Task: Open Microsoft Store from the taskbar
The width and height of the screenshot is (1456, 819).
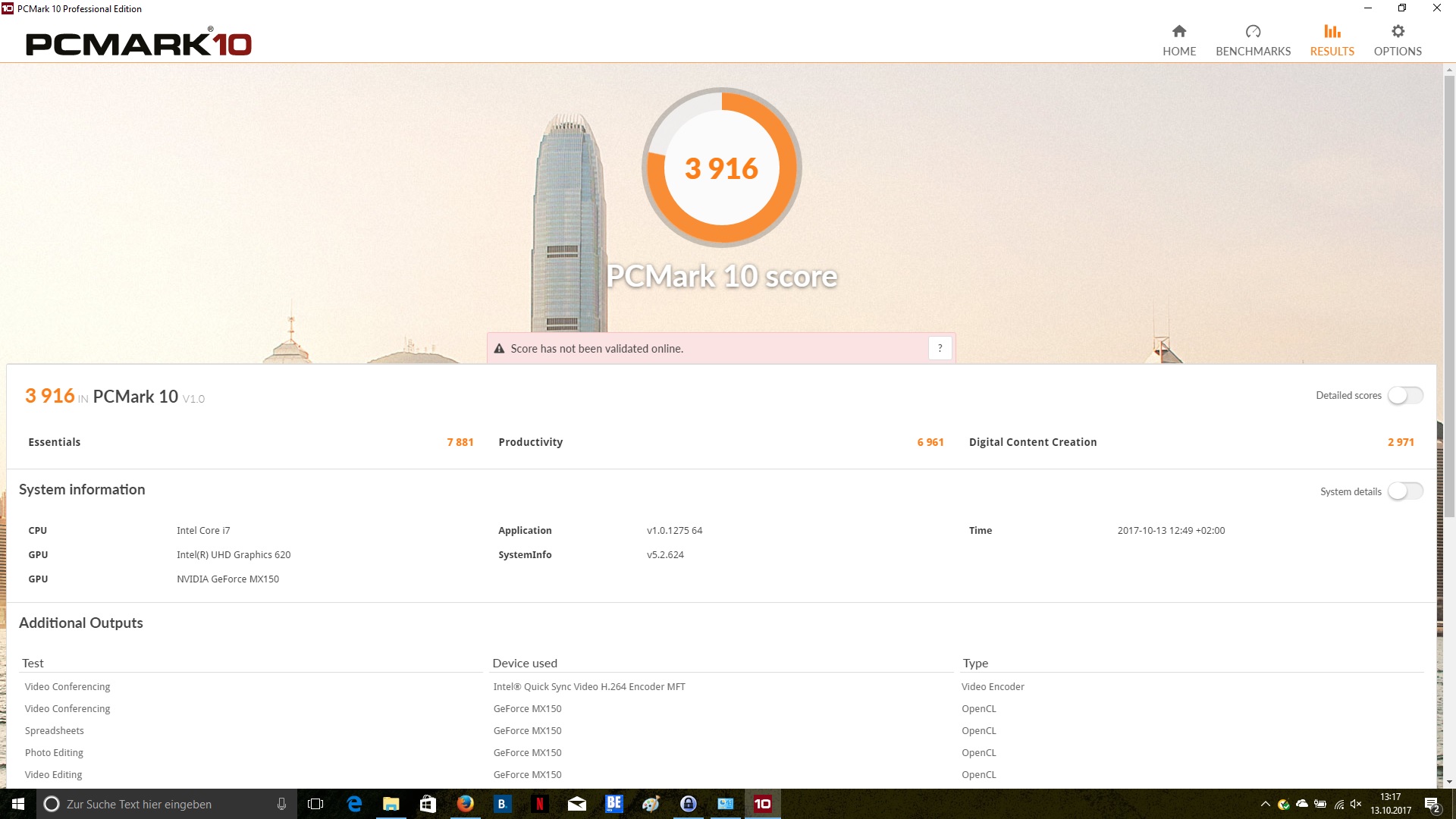Action: 428,804
